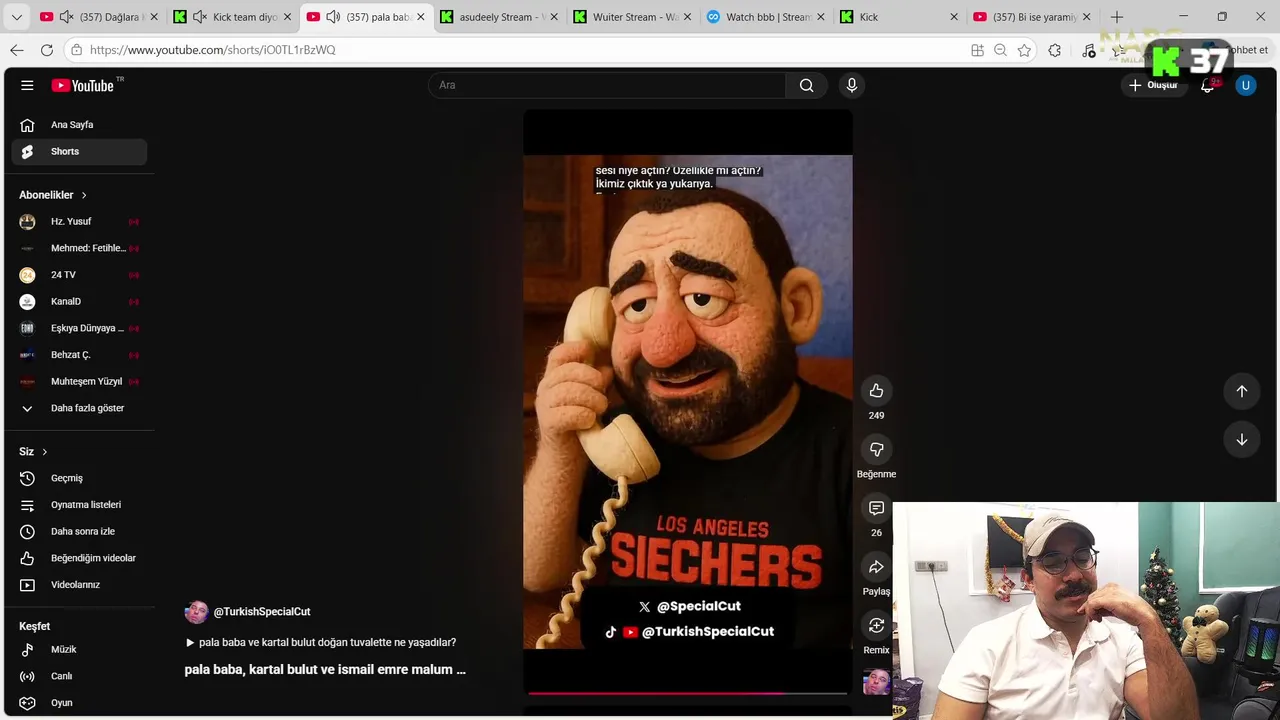
Task: Close the pala baba tab
Action: click(420, 17)
